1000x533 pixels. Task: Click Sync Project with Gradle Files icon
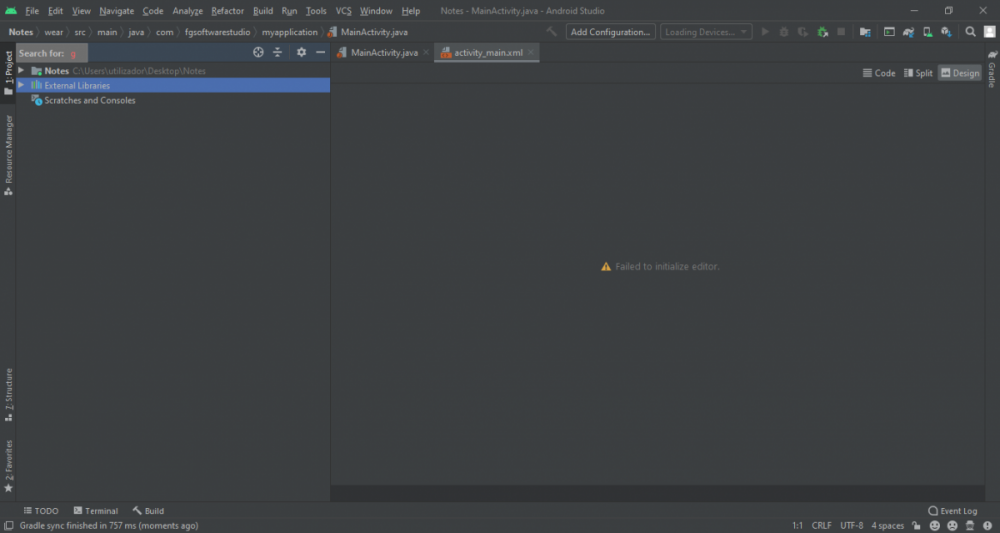click(x=908, y=32)
